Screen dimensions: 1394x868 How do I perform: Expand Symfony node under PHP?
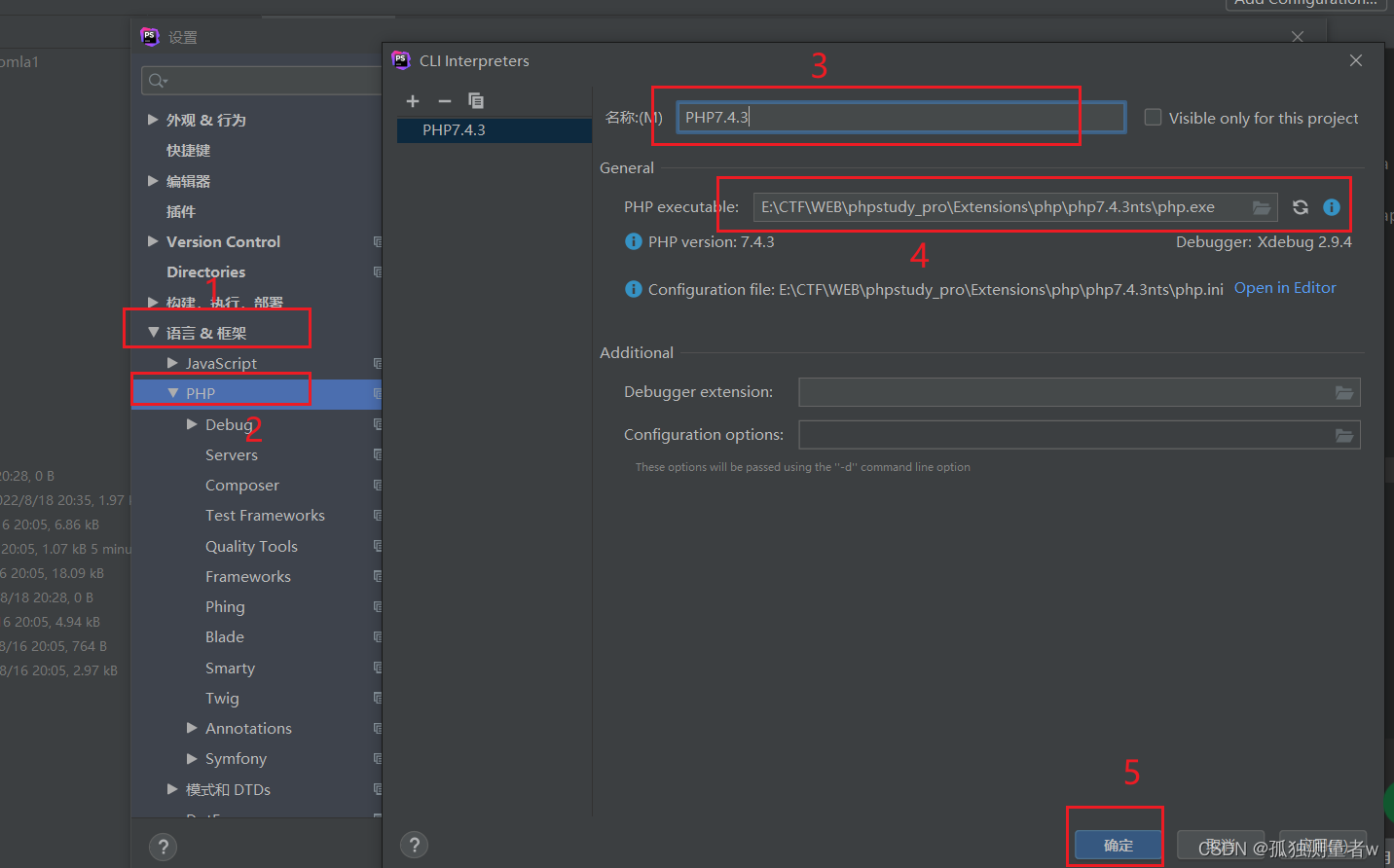[x=192, y=758]
